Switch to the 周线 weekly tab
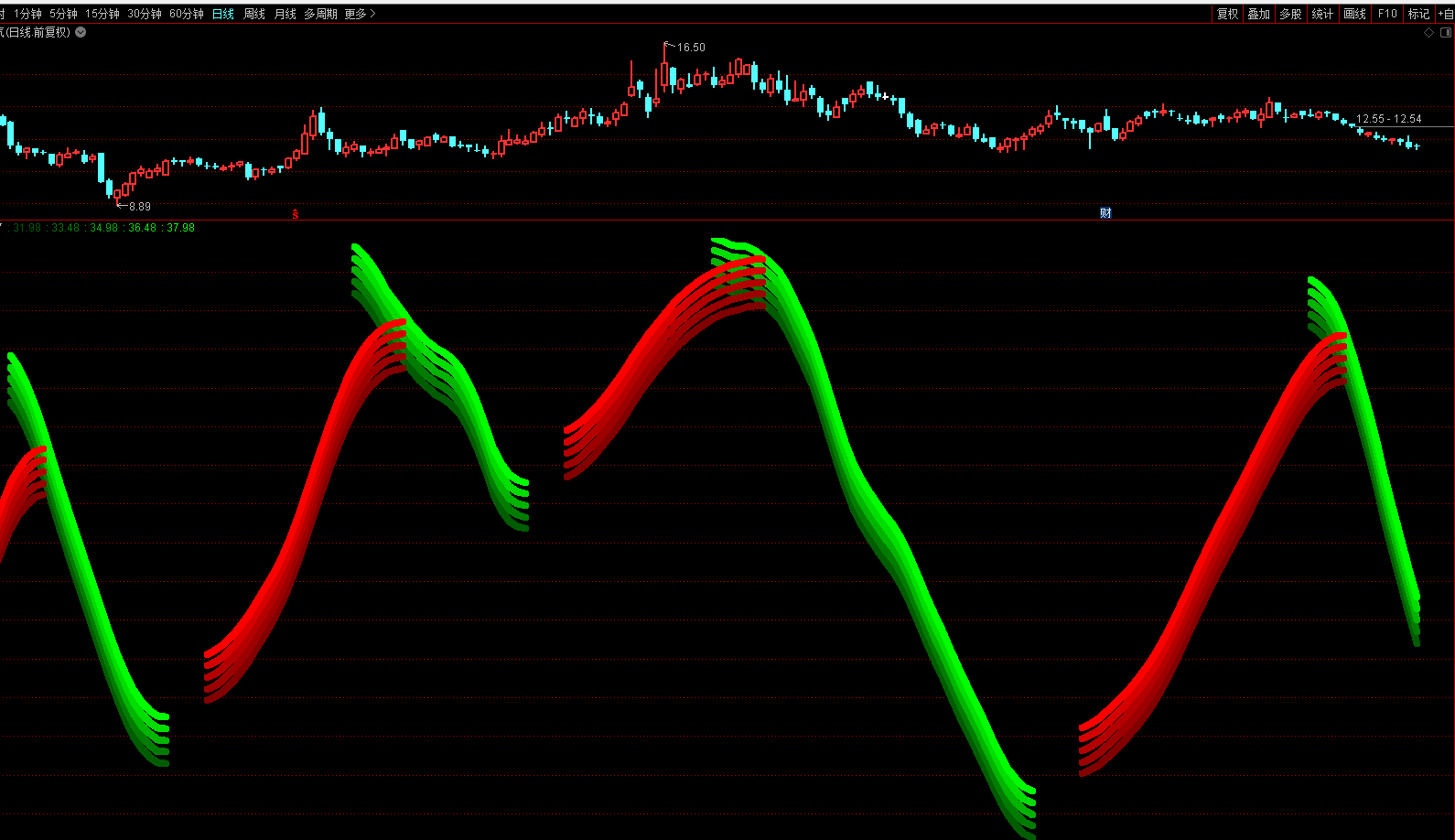 [x=254, y=14]
